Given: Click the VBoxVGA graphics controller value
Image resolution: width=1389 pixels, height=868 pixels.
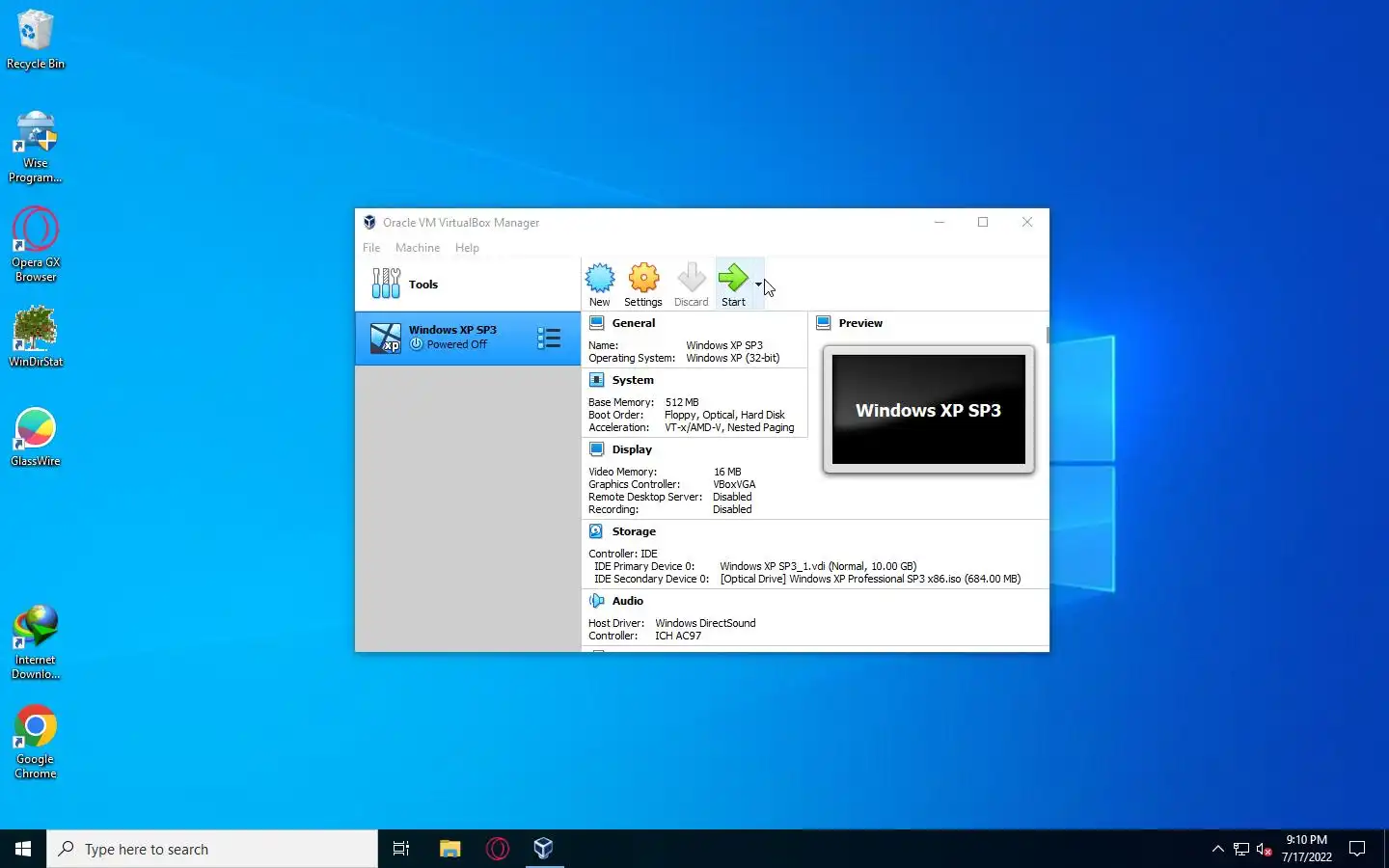Looking at the screenshot, I should [734, 484].
